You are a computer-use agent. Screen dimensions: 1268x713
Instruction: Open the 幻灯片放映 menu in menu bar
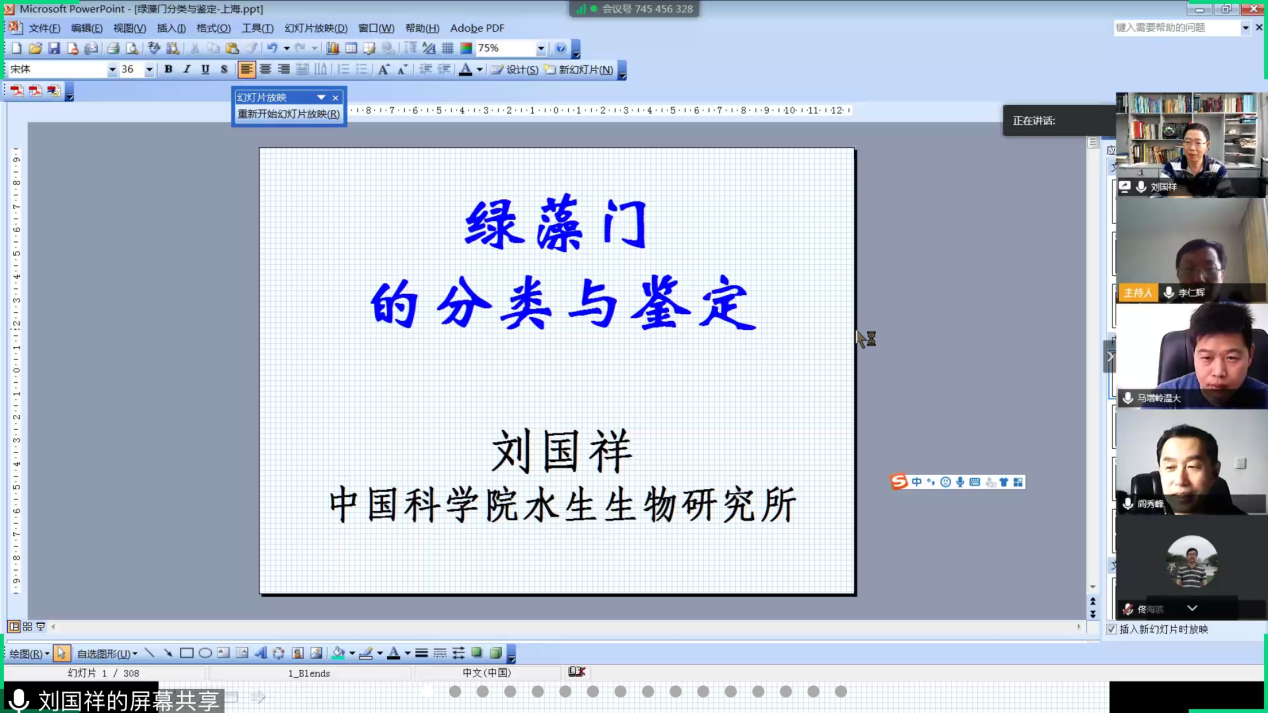point(316,28)
